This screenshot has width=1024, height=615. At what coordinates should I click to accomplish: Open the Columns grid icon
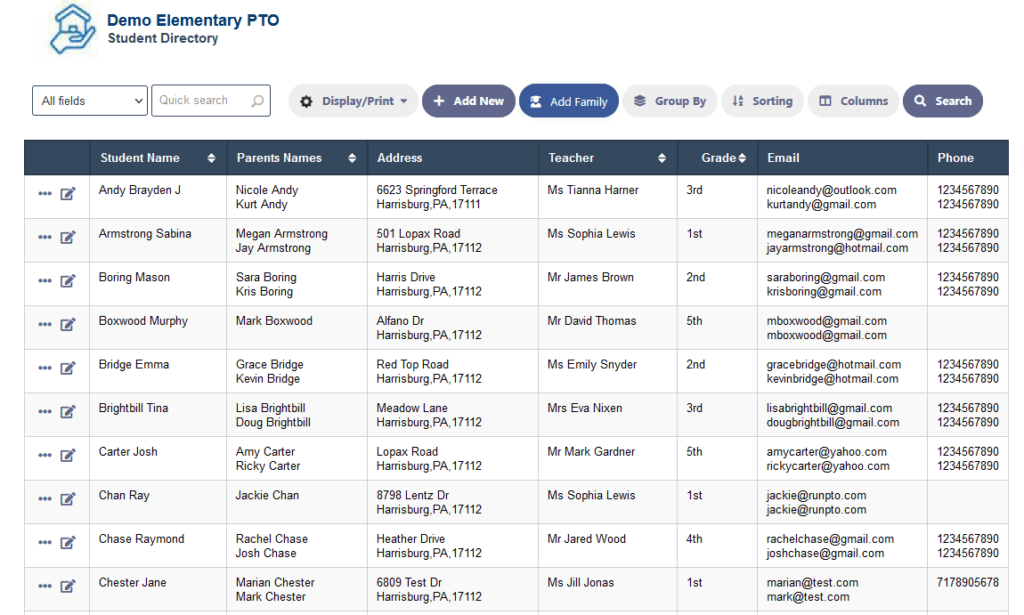click(826, 100)
